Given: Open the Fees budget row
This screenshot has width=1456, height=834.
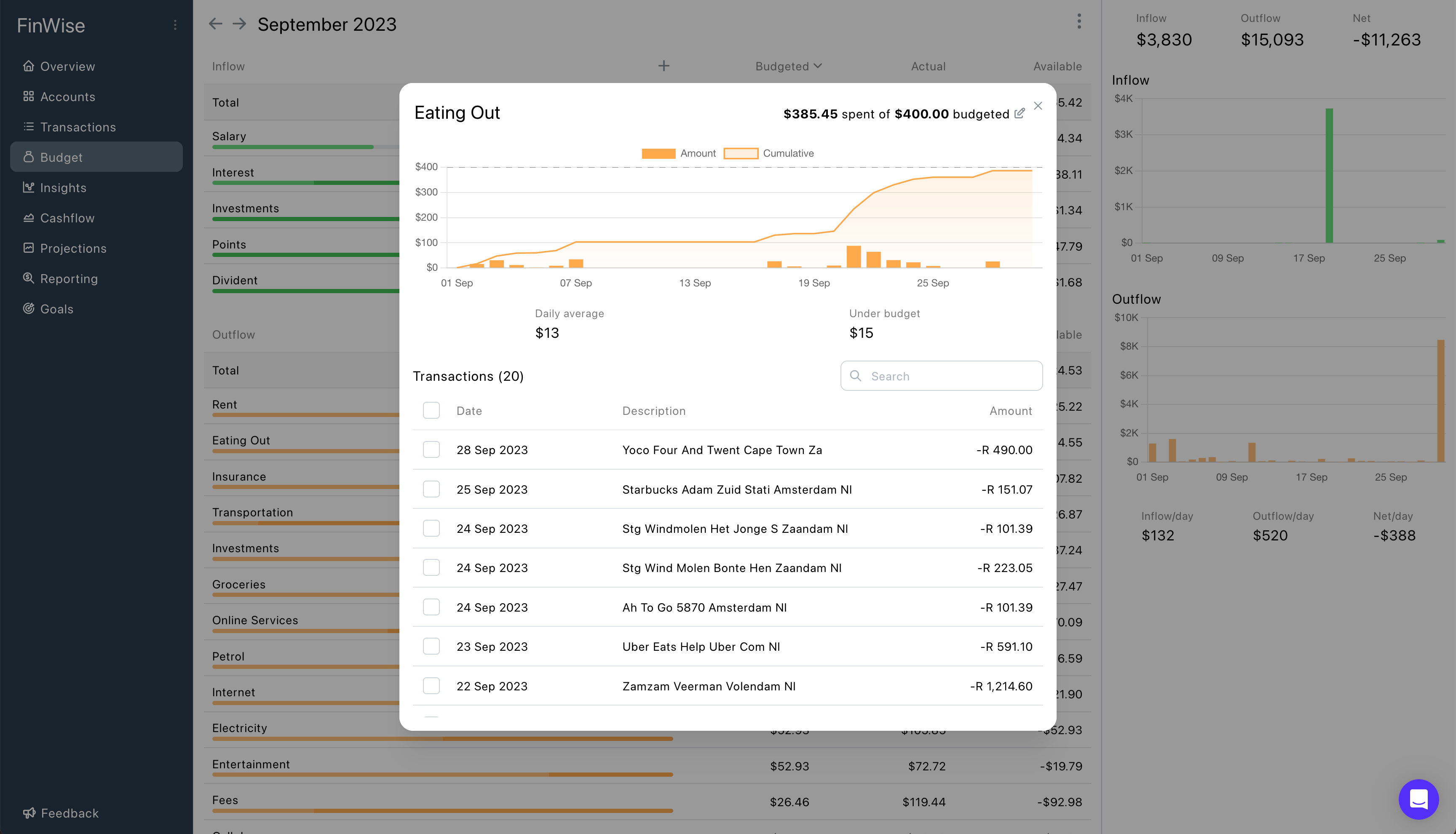Looking at the screenshot, I should coord(647,802).
